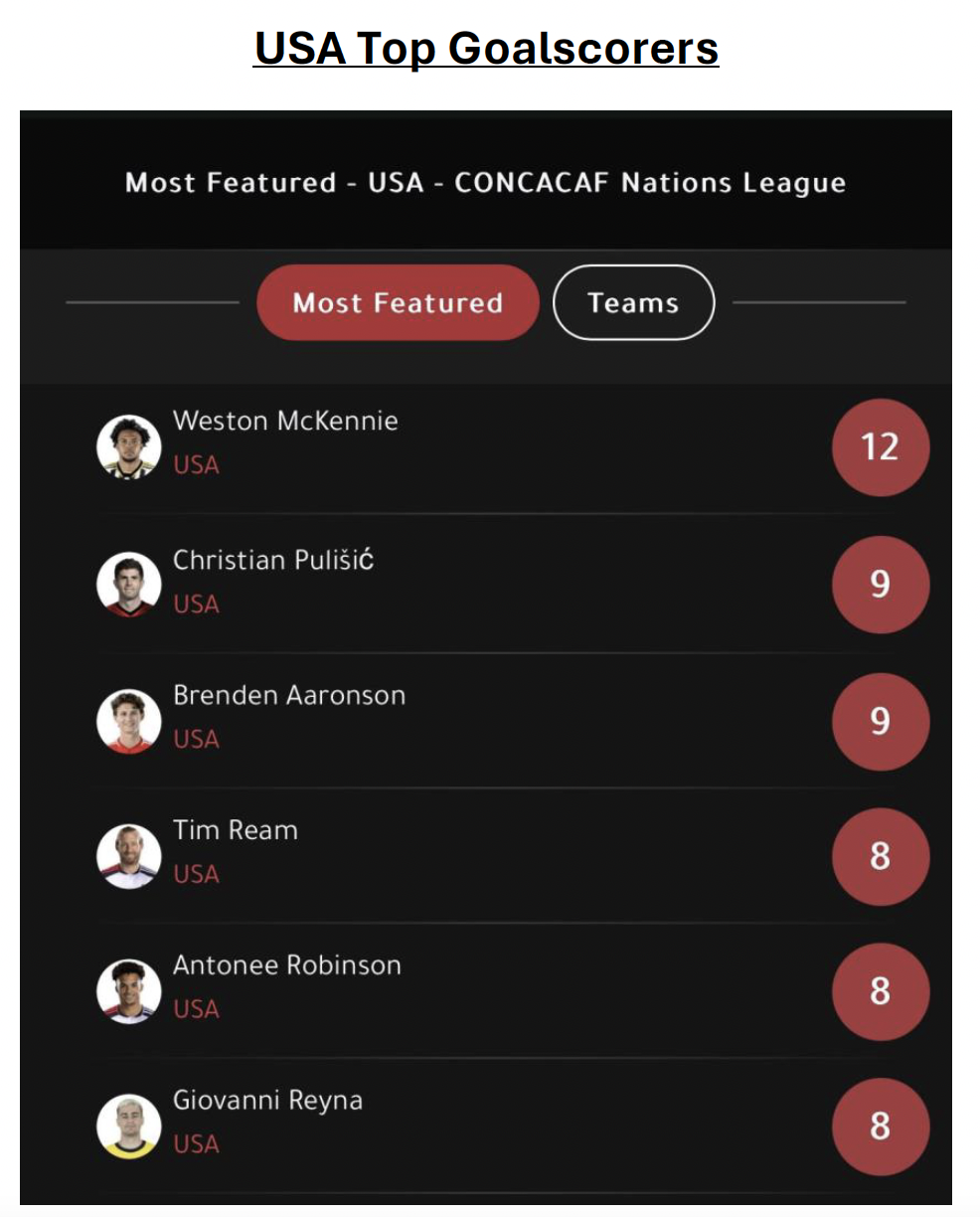This screenshot has width=980, height=1217.
Task: Select the Giovanni Reyna name
Action: [x=267, y=1102]
